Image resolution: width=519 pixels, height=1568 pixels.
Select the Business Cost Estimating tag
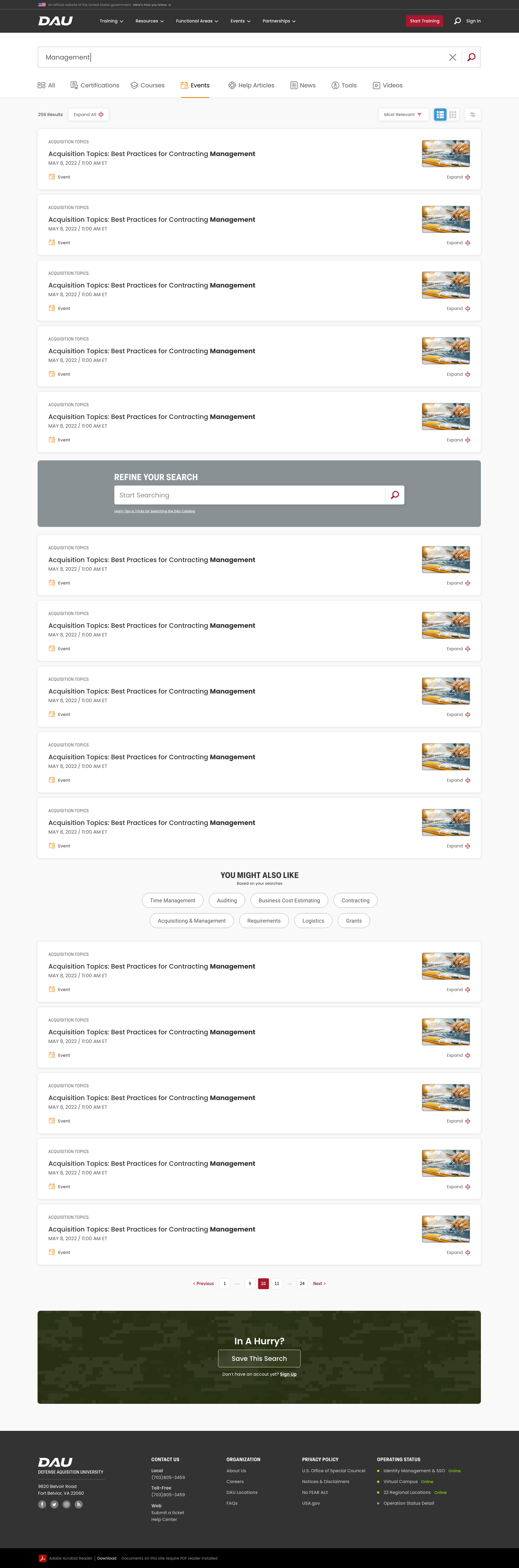click(x=289, y=900)
